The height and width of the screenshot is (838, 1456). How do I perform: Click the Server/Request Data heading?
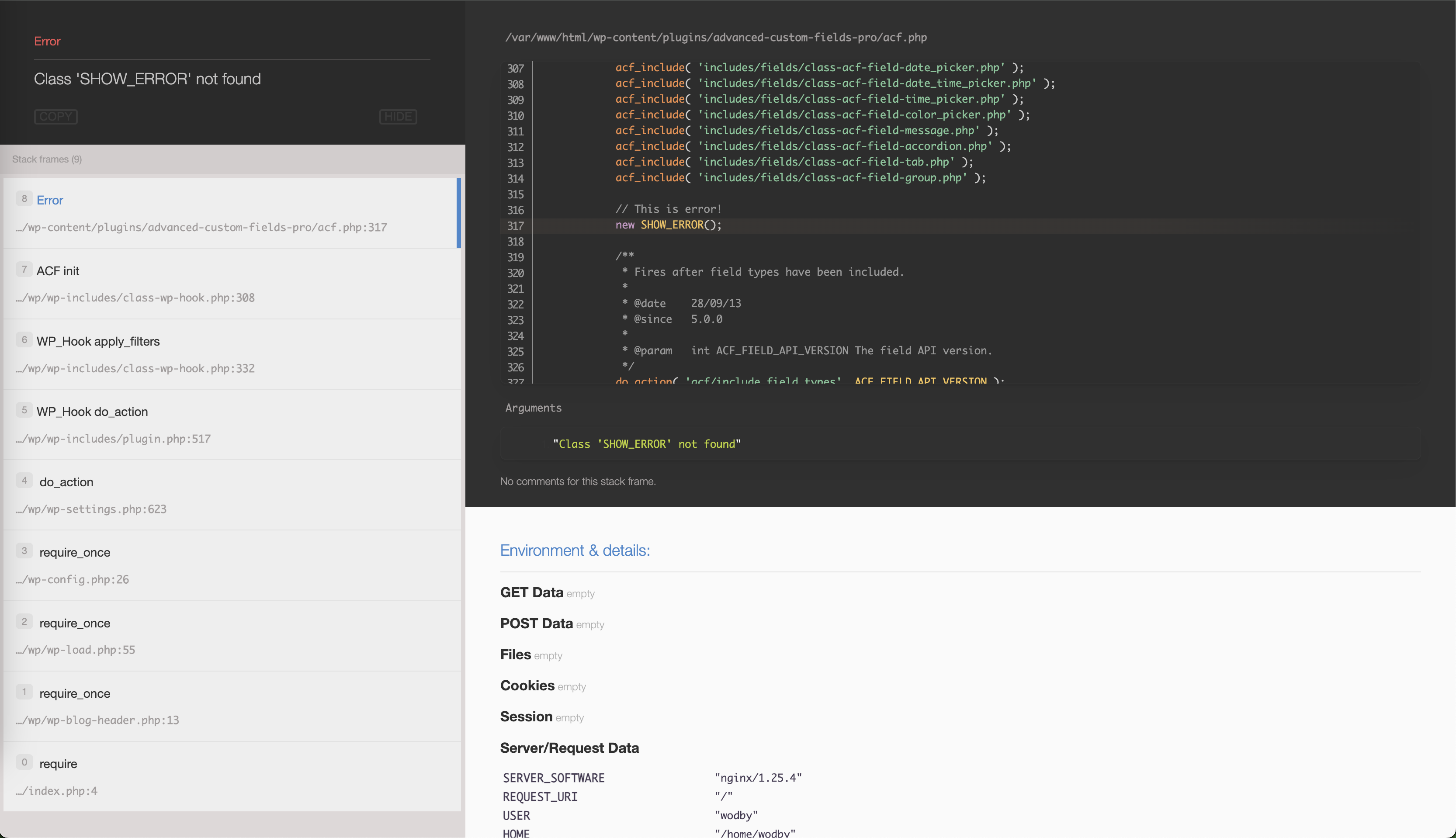pos(569,748)
